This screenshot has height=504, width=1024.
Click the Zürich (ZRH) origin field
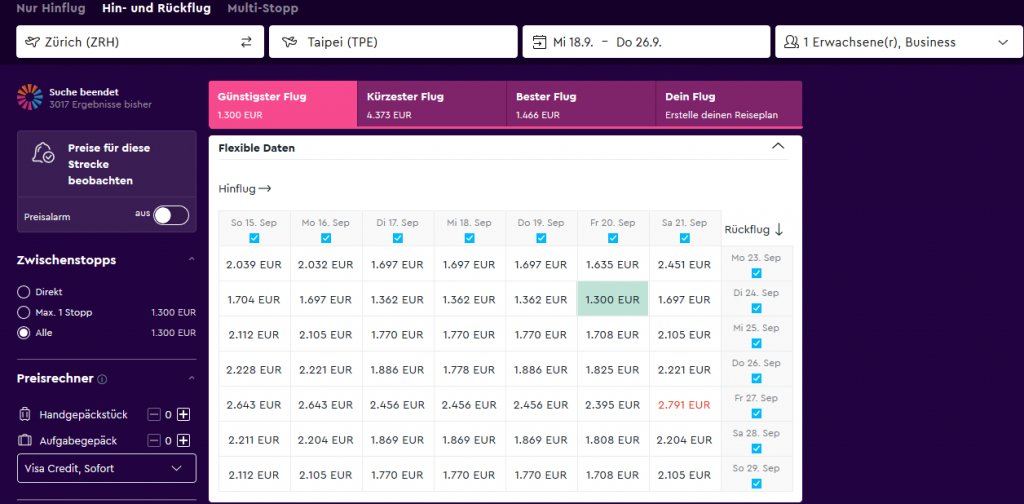tap(140, 42)
